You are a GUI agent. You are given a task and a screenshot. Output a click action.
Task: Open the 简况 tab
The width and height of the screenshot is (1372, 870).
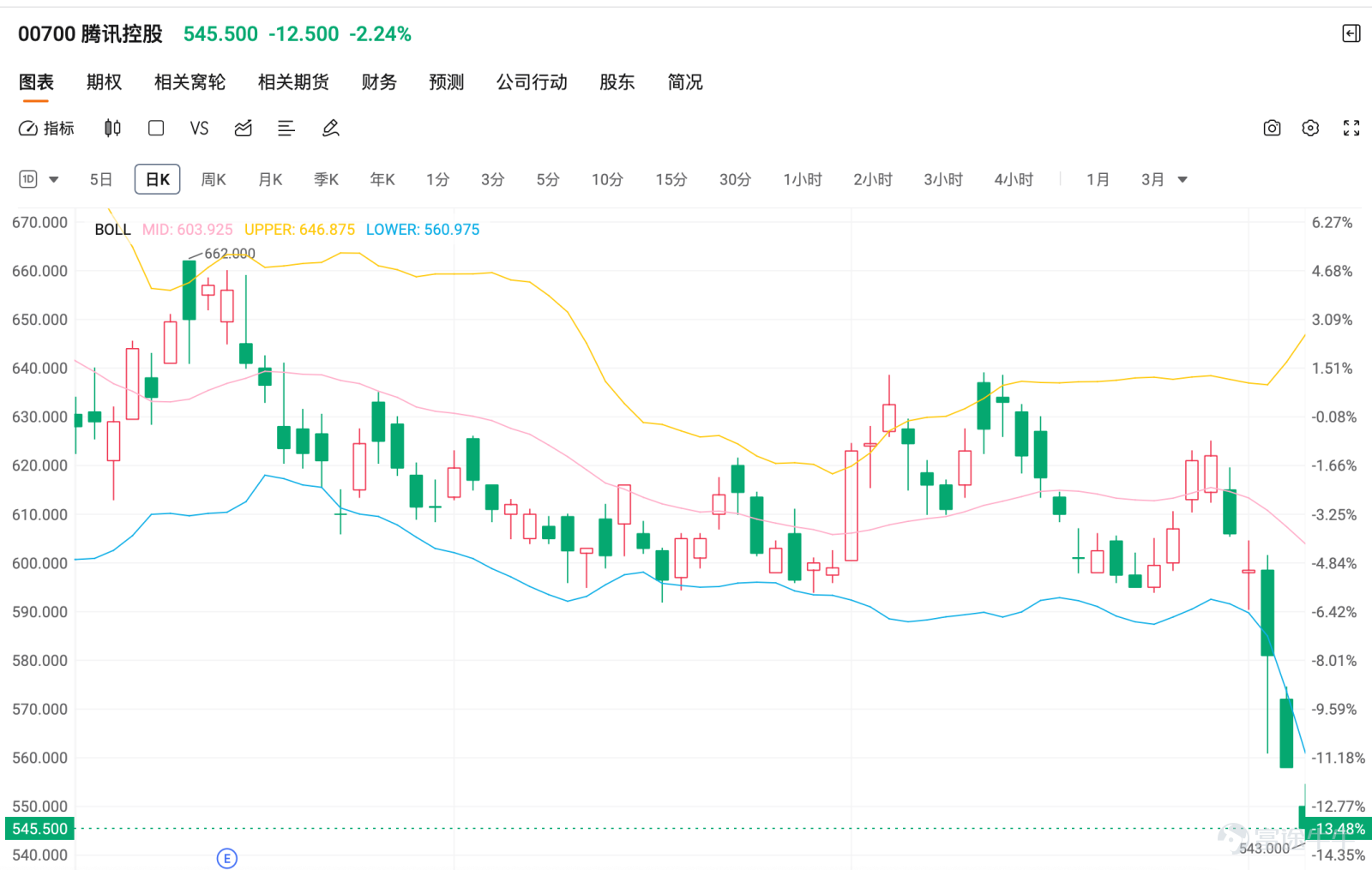click(684, 82)
